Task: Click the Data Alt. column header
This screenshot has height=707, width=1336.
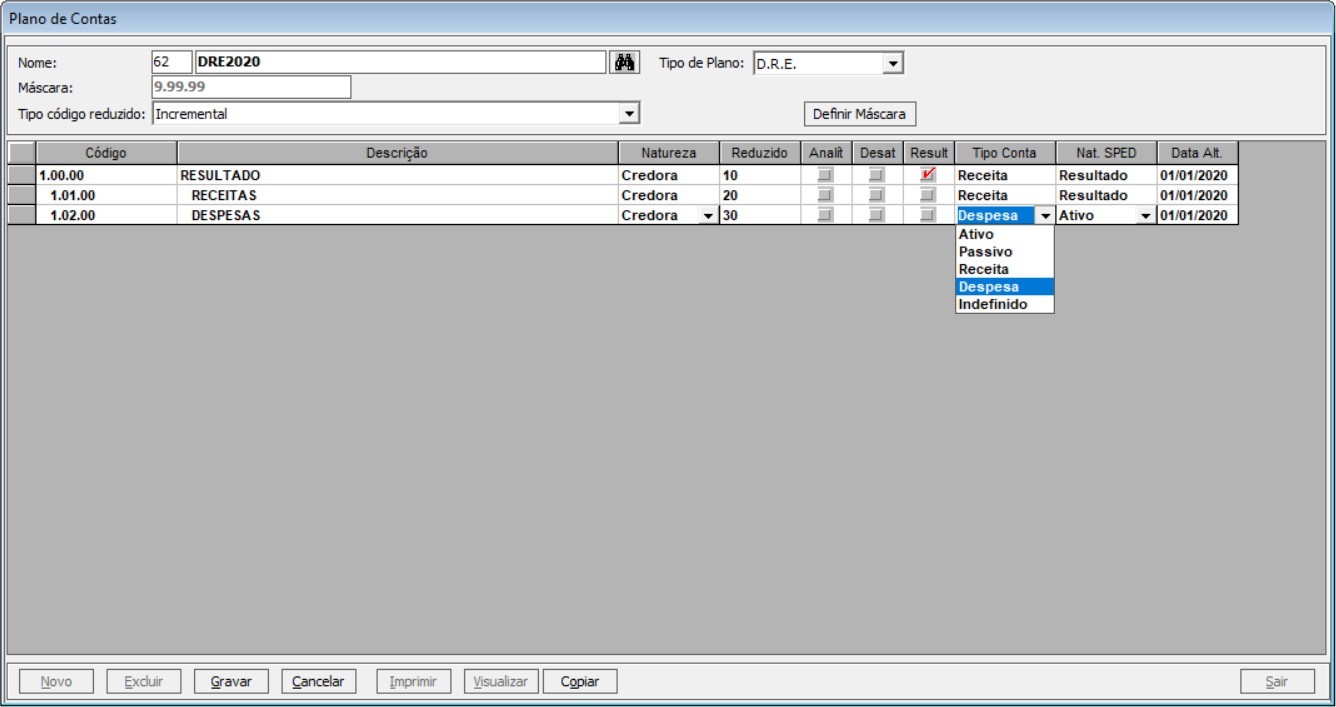Action: click(1197, 153)
